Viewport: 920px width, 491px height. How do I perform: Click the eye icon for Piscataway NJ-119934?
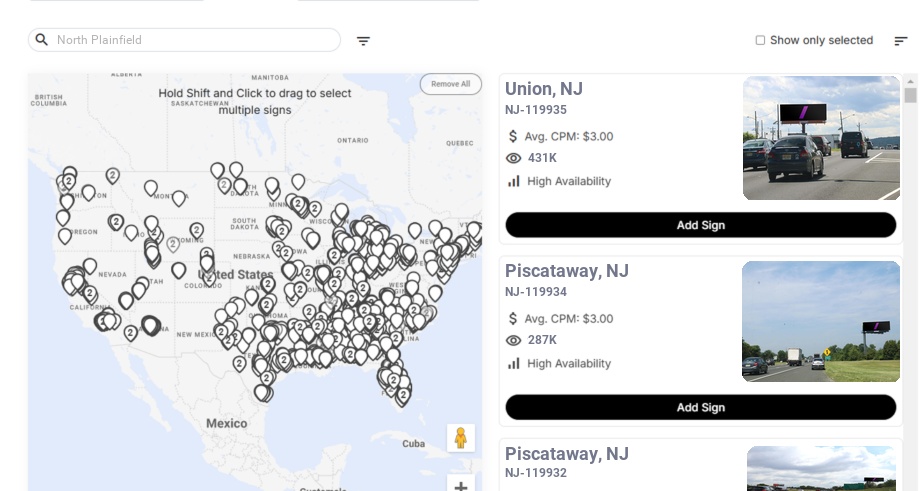pos(514,340)
